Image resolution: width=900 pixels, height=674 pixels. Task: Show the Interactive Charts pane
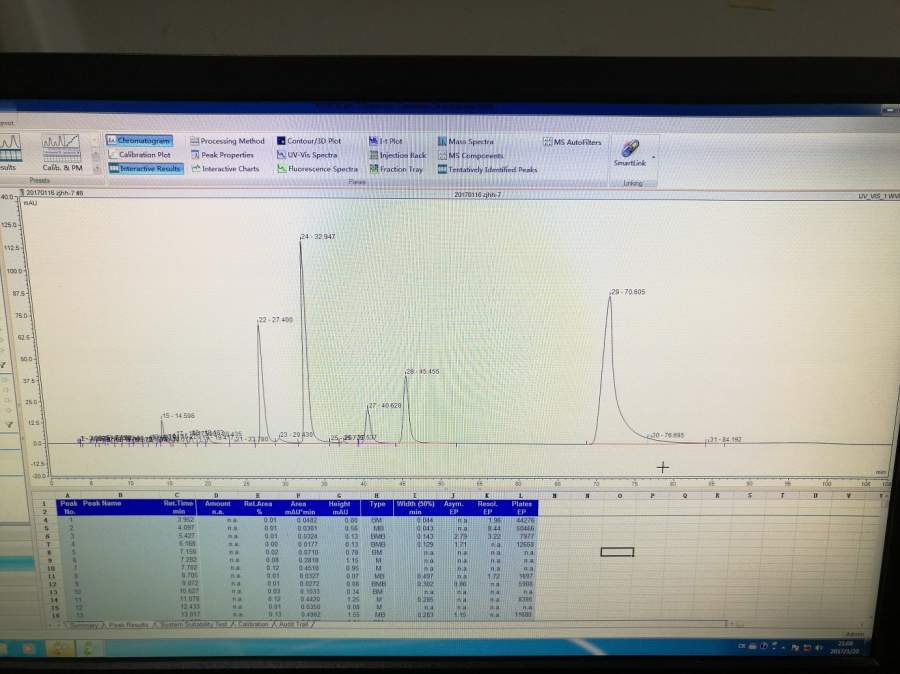coord(225,169)
